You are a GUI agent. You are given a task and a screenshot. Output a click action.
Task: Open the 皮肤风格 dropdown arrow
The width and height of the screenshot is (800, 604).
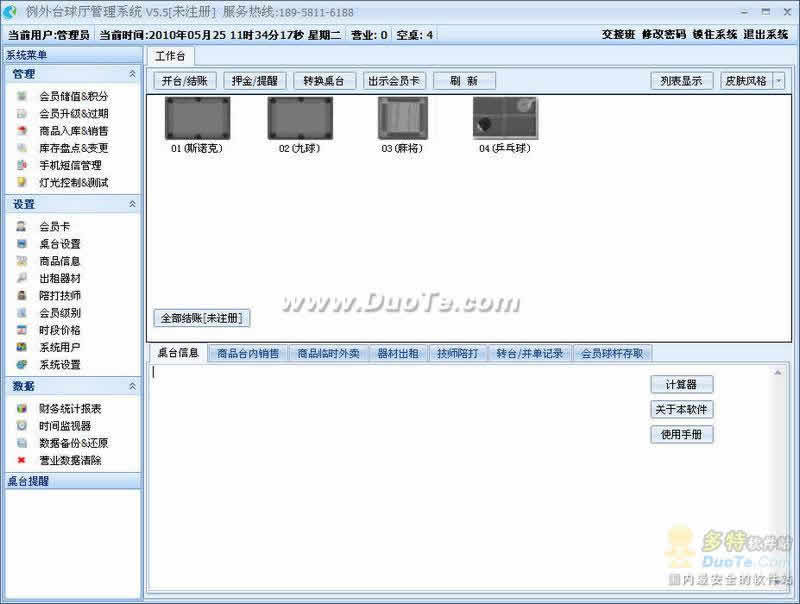[x=779, y=81]
